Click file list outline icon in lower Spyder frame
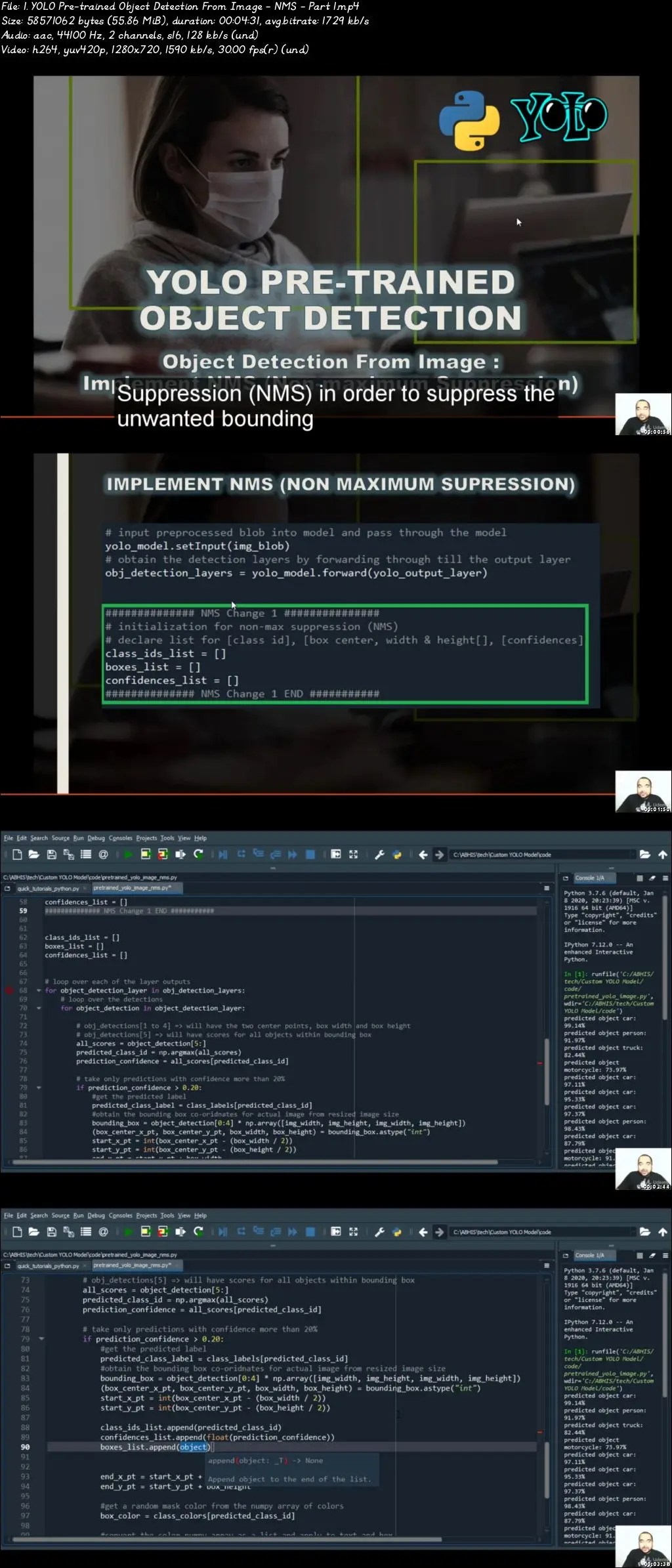 pos(85,1231)
